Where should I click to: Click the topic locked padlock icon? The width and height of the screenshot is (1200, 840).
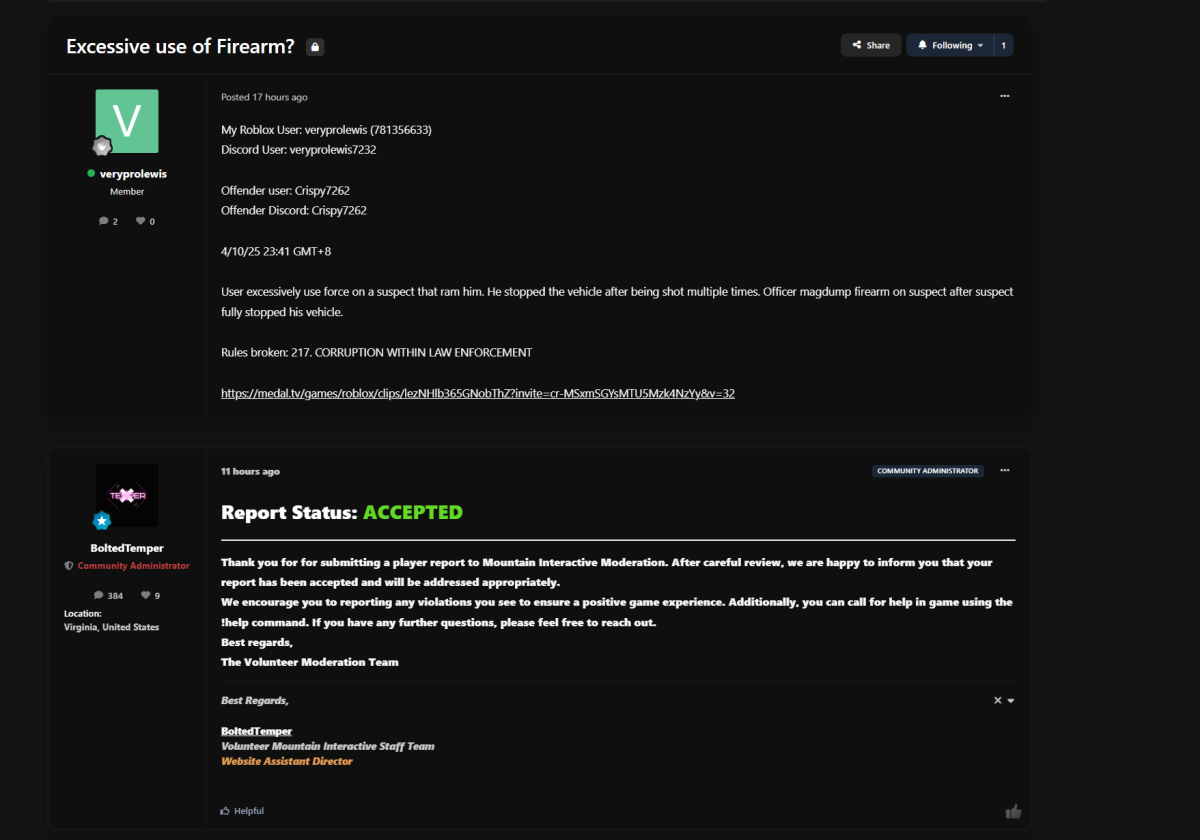click(315, 47)
